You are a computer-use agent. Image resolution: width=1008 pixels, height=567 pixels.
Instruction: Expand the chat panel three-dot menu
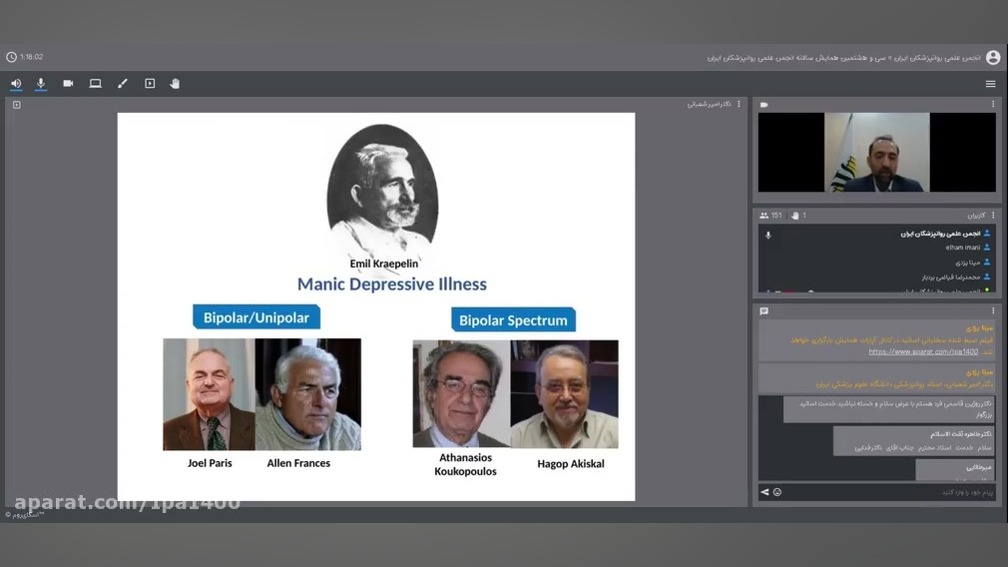pyautogui.click(x=992, y=311)
